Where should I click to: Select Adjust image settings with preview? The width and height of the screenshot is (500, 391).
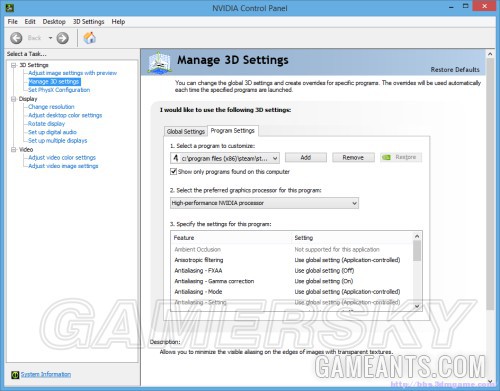pos(73,73)
